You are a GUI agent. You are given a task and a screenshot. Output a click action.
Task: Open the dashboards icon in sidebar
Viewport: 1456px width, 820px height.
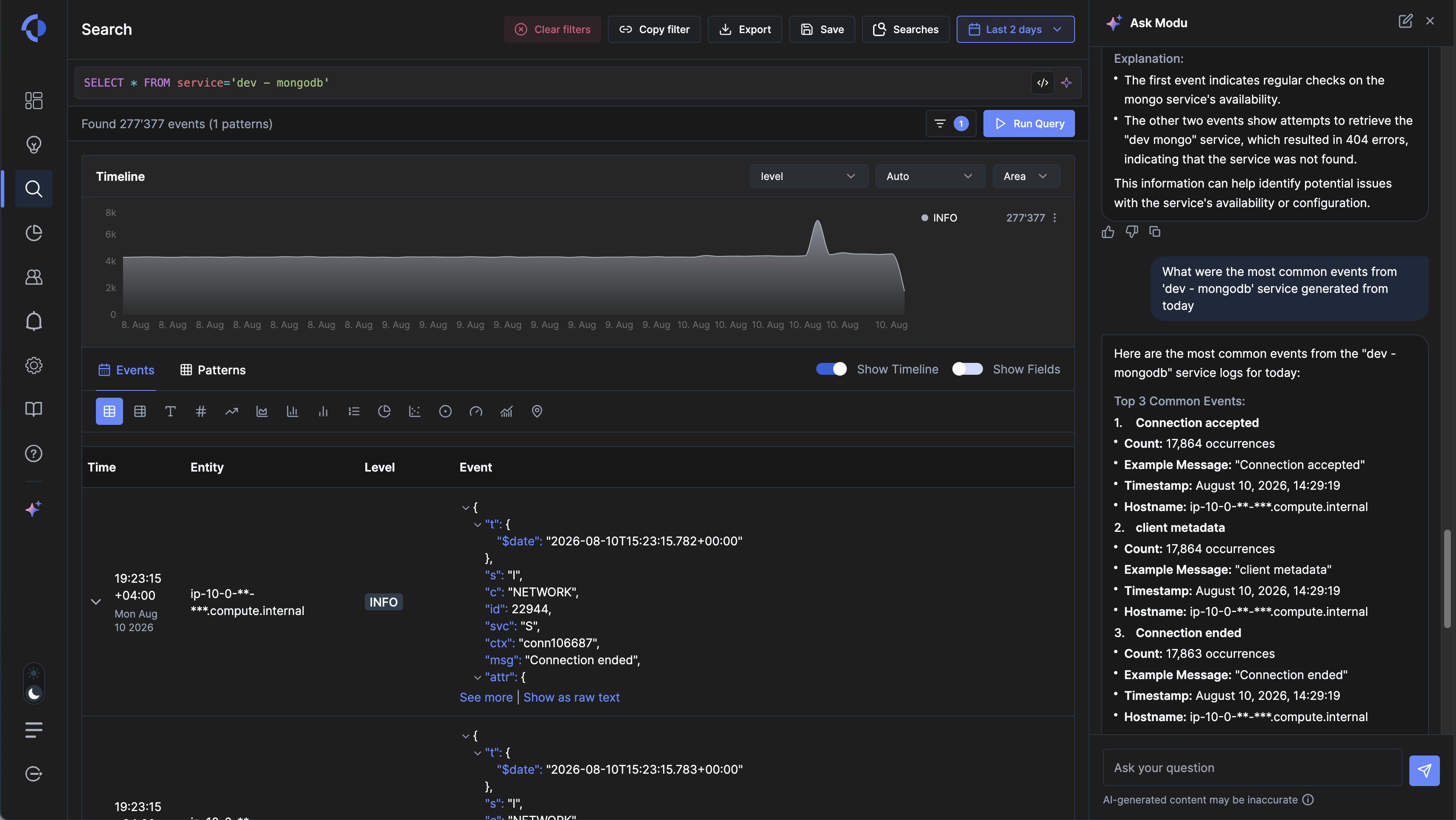pyautogui.click(x=34, y=101)
